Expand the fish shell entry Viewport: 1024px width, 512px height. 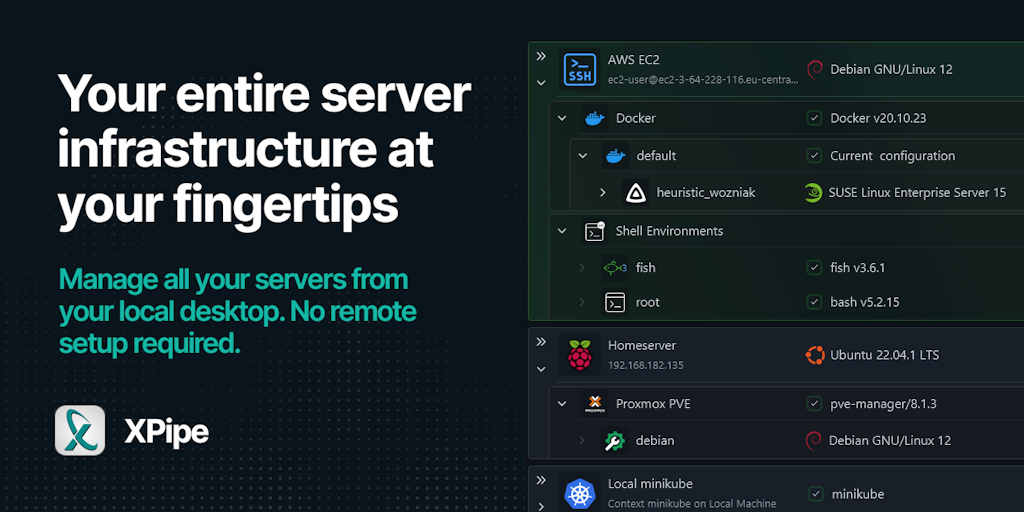(x=582, y=268)
